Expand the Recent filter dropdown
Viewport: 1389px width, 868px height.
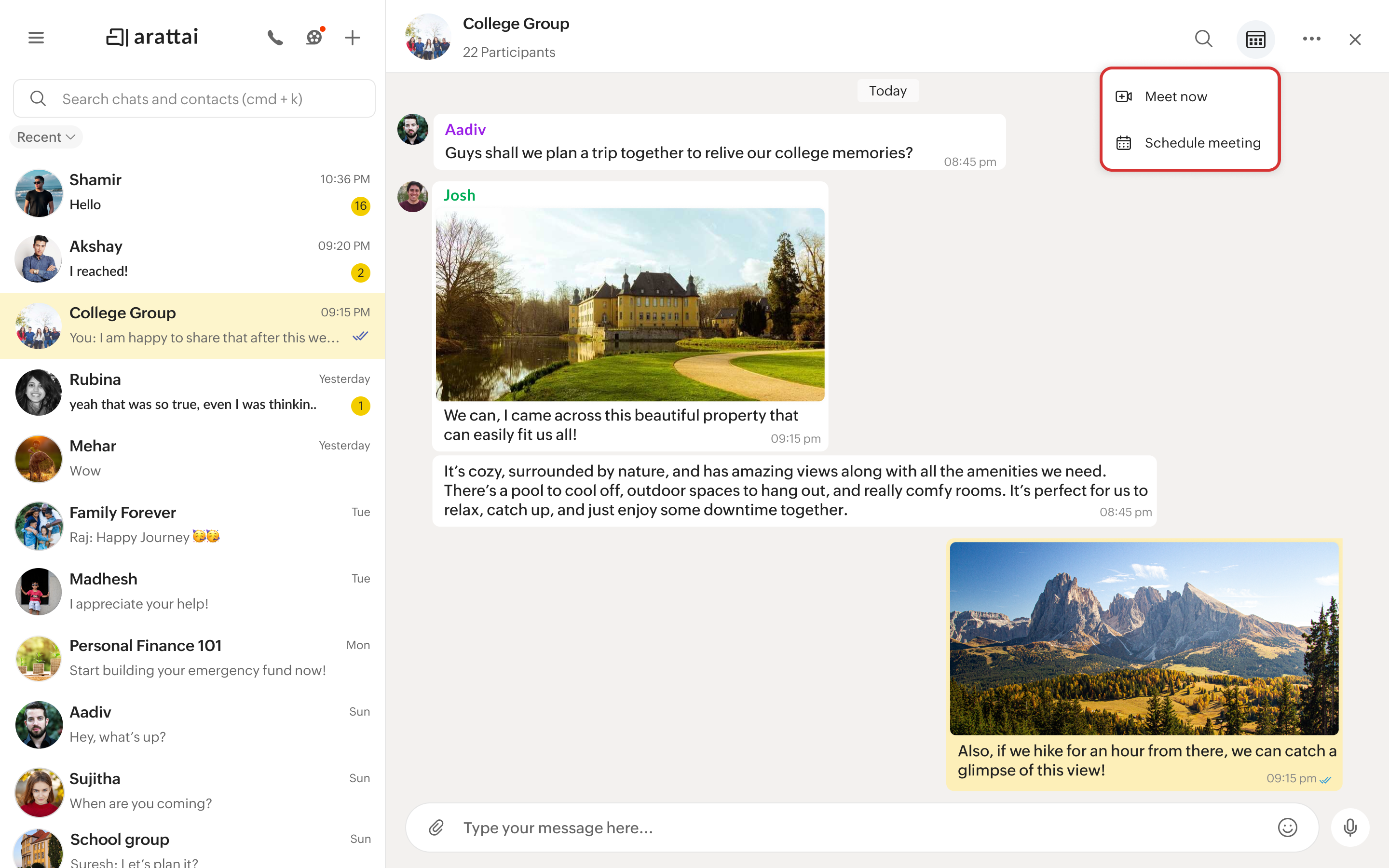[x=46, y=137]
